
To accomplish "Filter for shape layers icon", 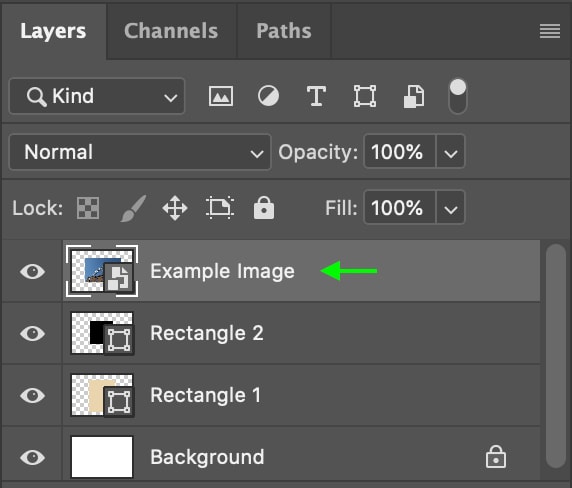I will 365,96.
